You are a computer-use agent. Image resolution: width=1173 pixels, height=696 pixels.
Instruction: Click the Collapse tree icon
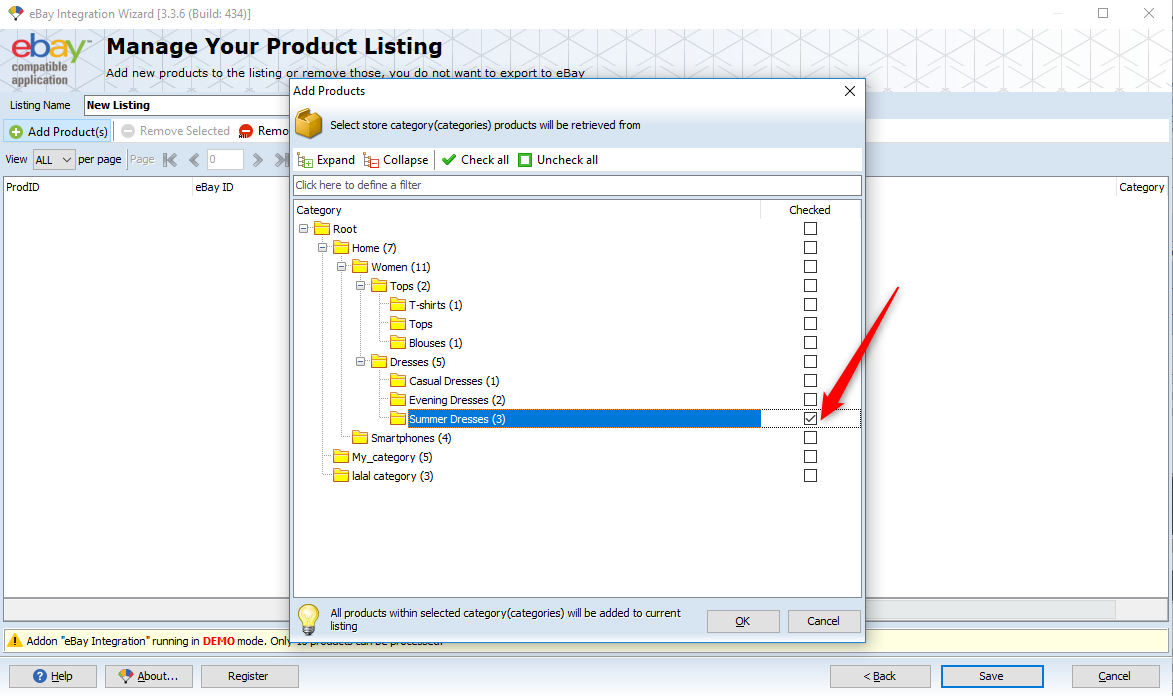click(x=371, y=160)
